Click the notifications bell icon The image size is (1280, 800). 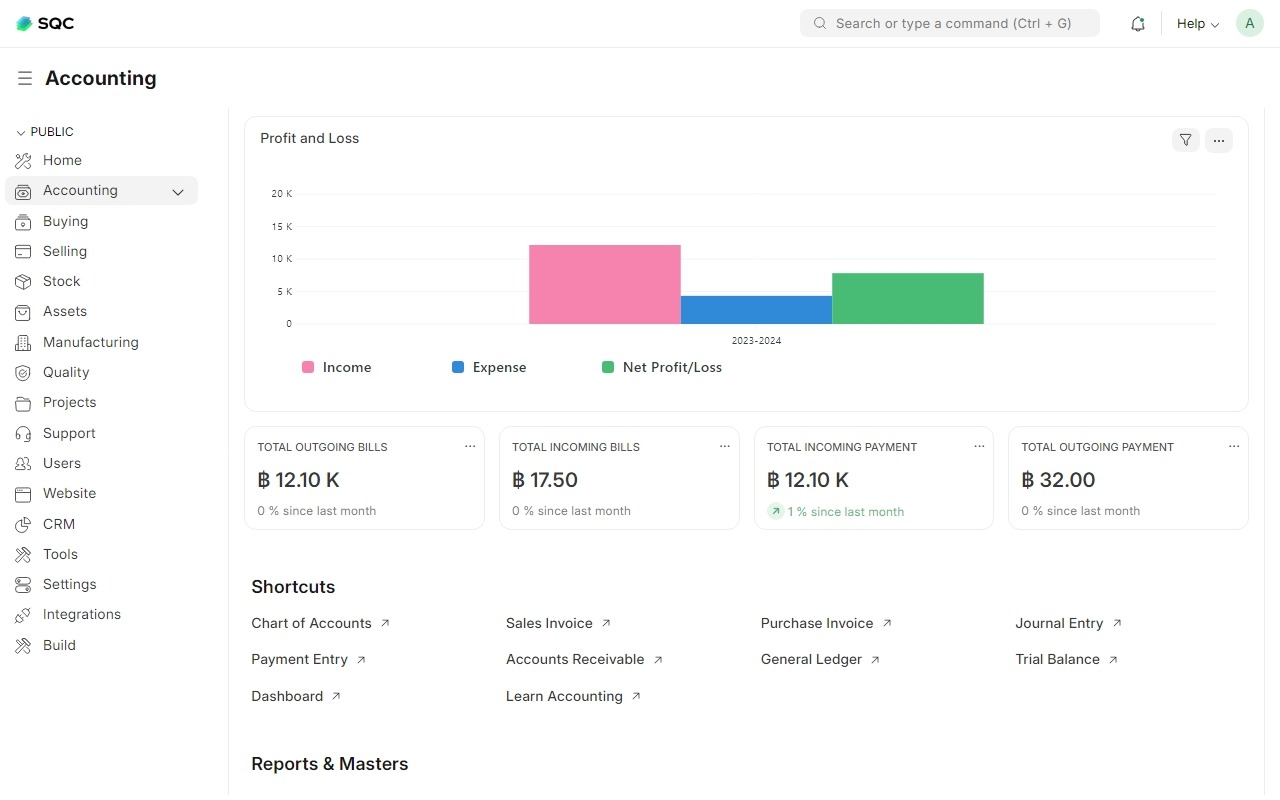pos(1137,24)
